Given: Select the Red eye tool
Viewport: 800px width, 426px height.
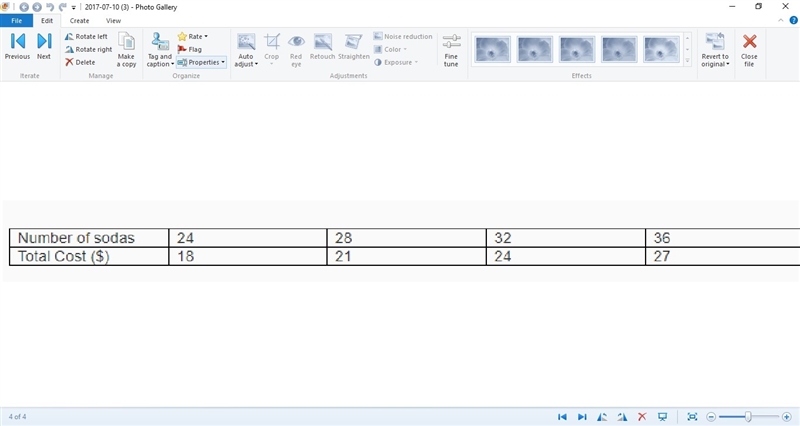Looking at the screenshot, I should [x=296, y=49].
